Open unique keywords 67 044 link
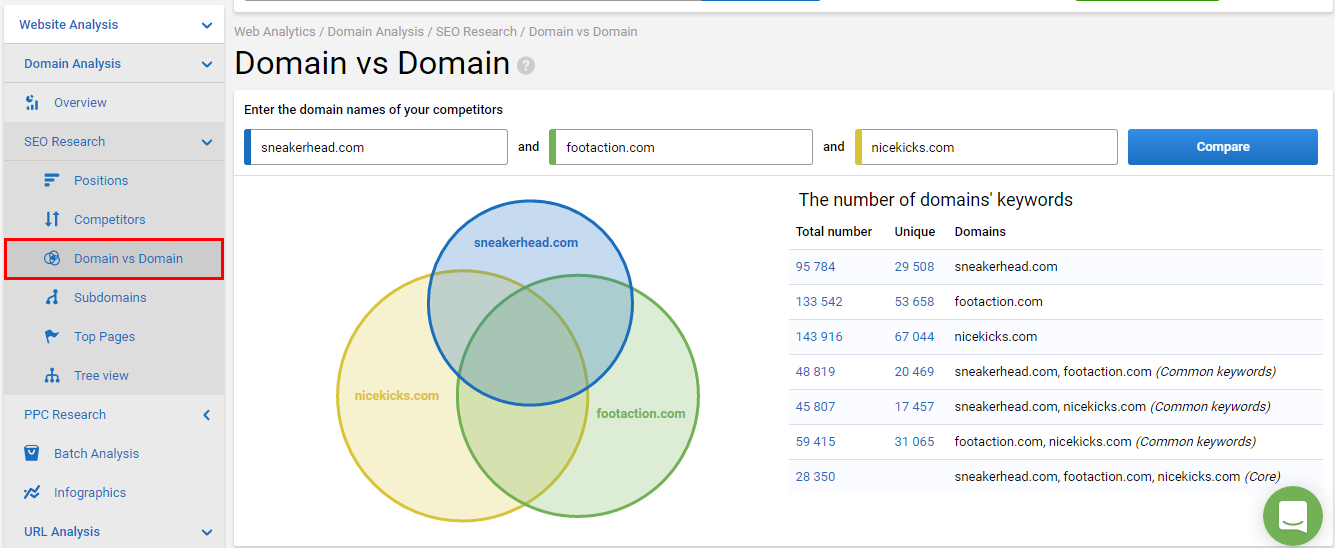1335x548 pixels. (x=914, y=337)
